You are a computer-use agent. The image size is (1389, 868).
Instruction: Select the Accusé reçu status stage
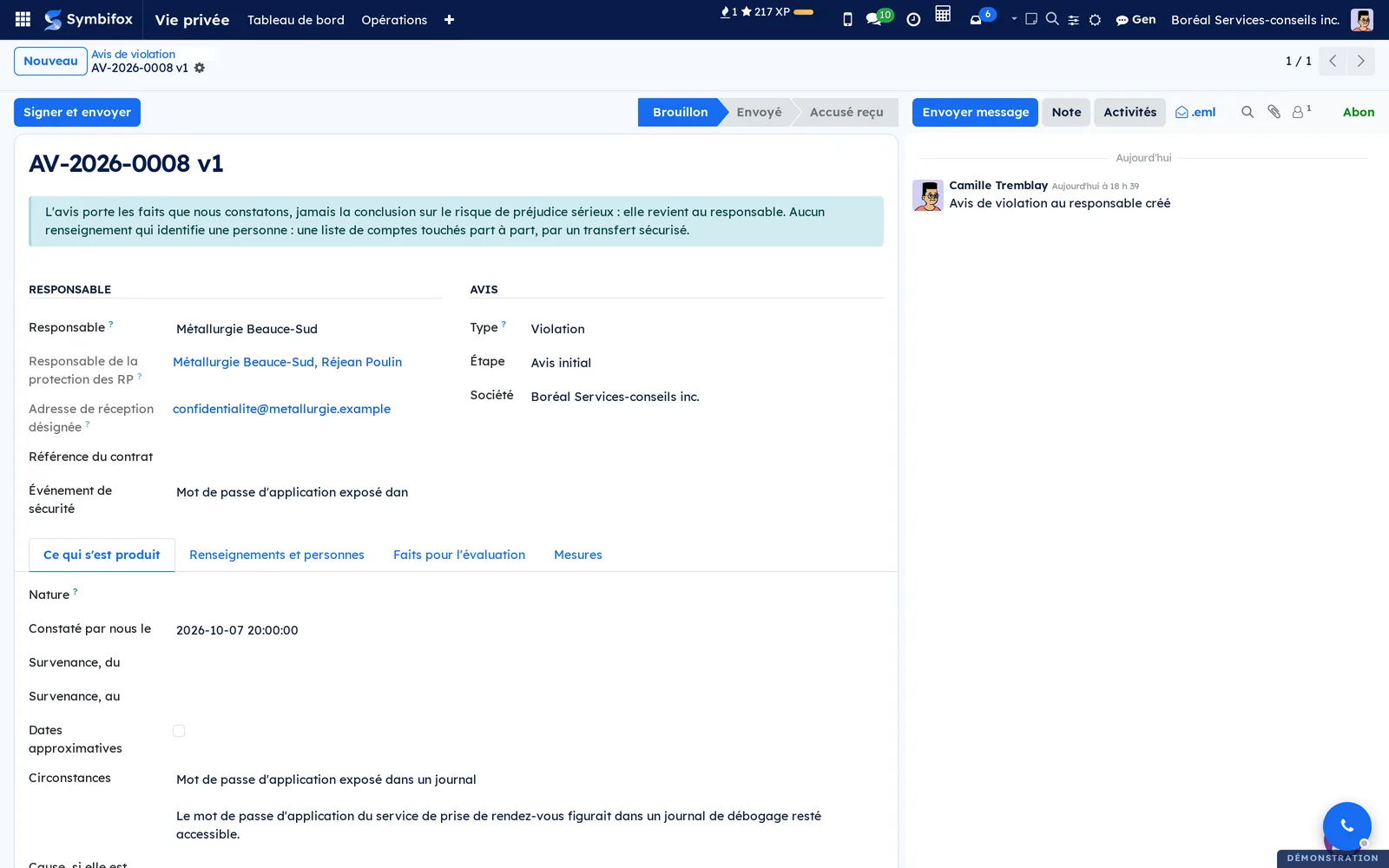point(846,112)
